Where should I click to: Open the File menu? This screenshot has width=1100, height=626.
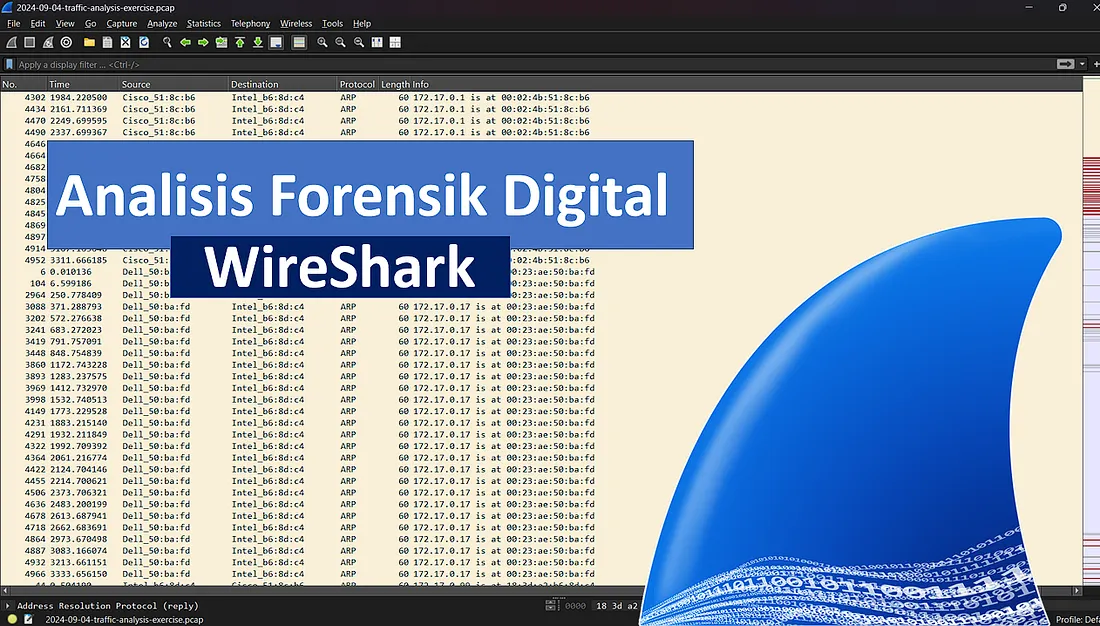pyautogui.click(x=13, y=23)
